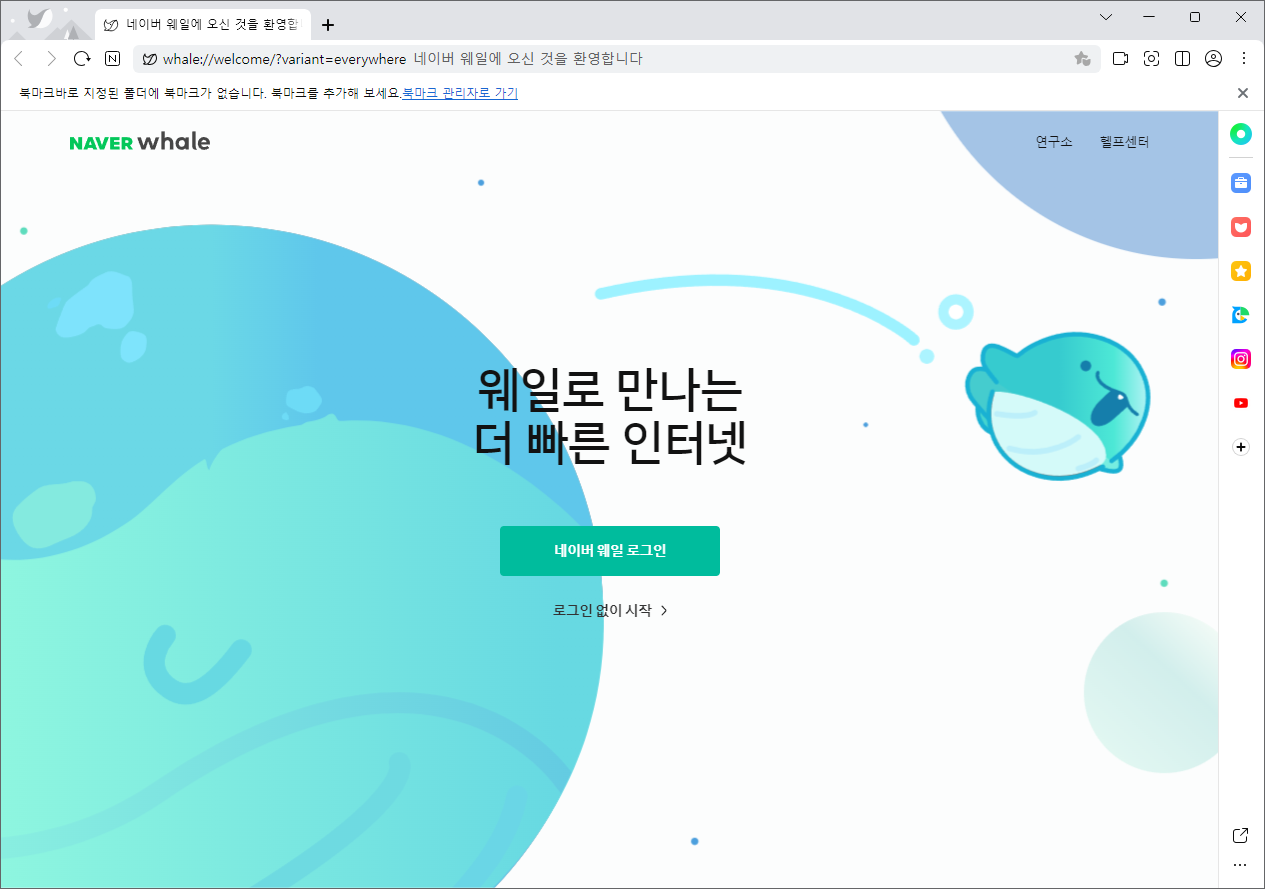Select the 네이버 웨일에 오신 것을 환영합니다 tab
Image resolution: width=1265 pixels, height=889 pixels.
coord(203,25)
